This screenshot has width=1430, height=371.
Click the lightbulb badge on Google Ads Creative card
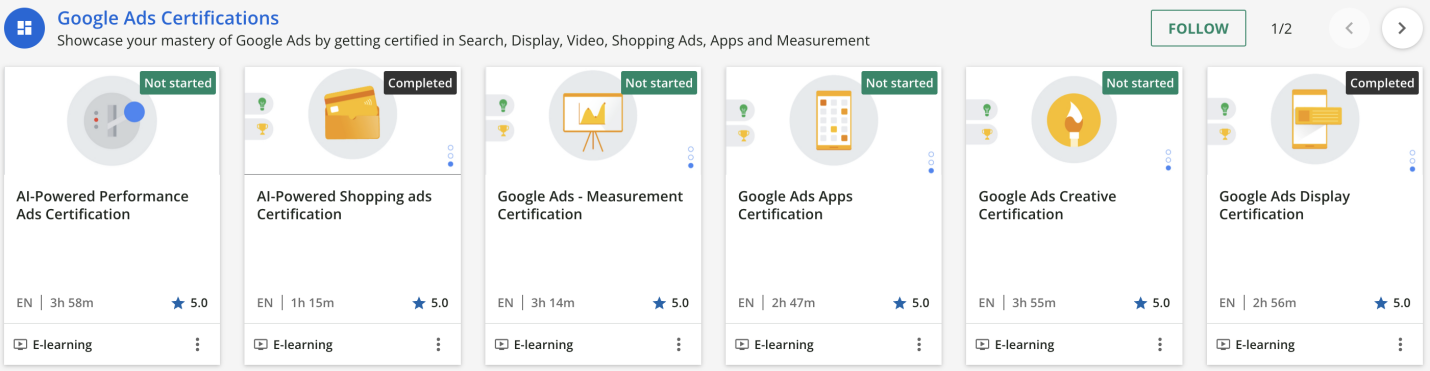984,109
